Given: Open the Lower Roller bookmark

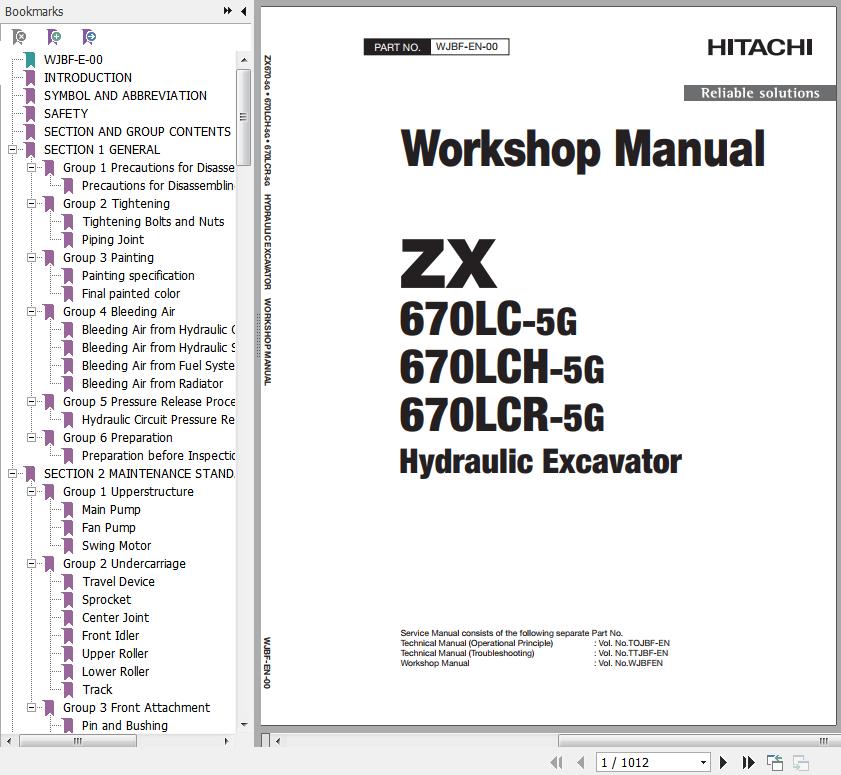Looking at the screenshot, I should [115, 671].
